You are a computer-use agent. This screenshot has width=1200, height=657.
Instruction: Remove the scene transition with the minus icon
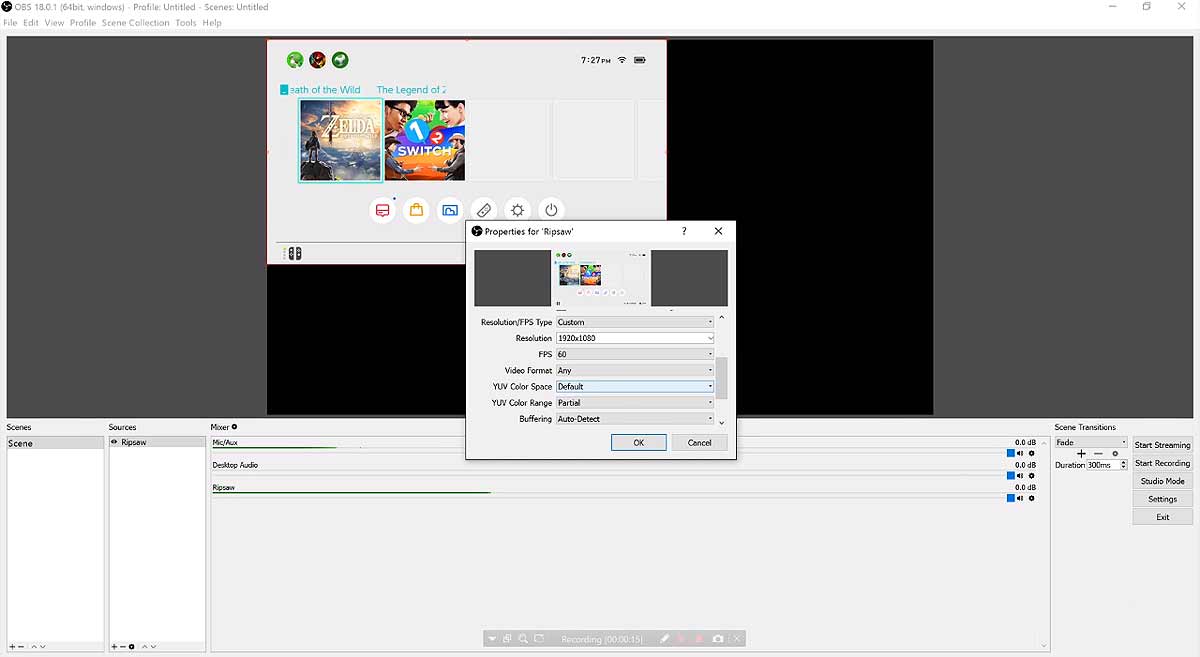[1098, 454]
